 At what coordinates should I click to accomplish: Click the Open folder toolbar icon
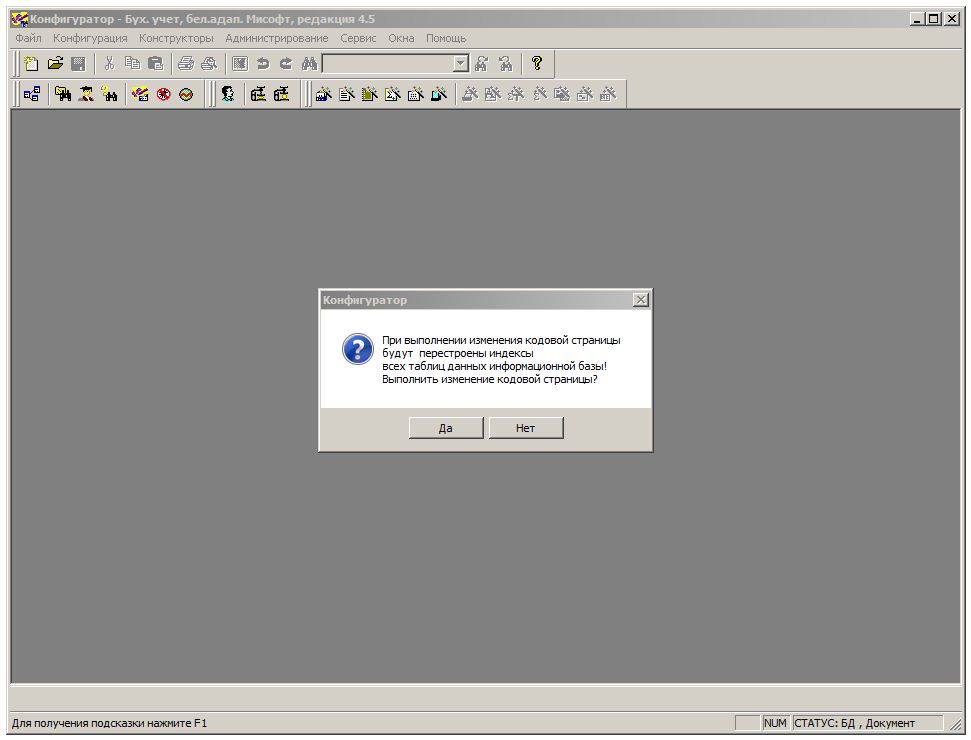55,64
